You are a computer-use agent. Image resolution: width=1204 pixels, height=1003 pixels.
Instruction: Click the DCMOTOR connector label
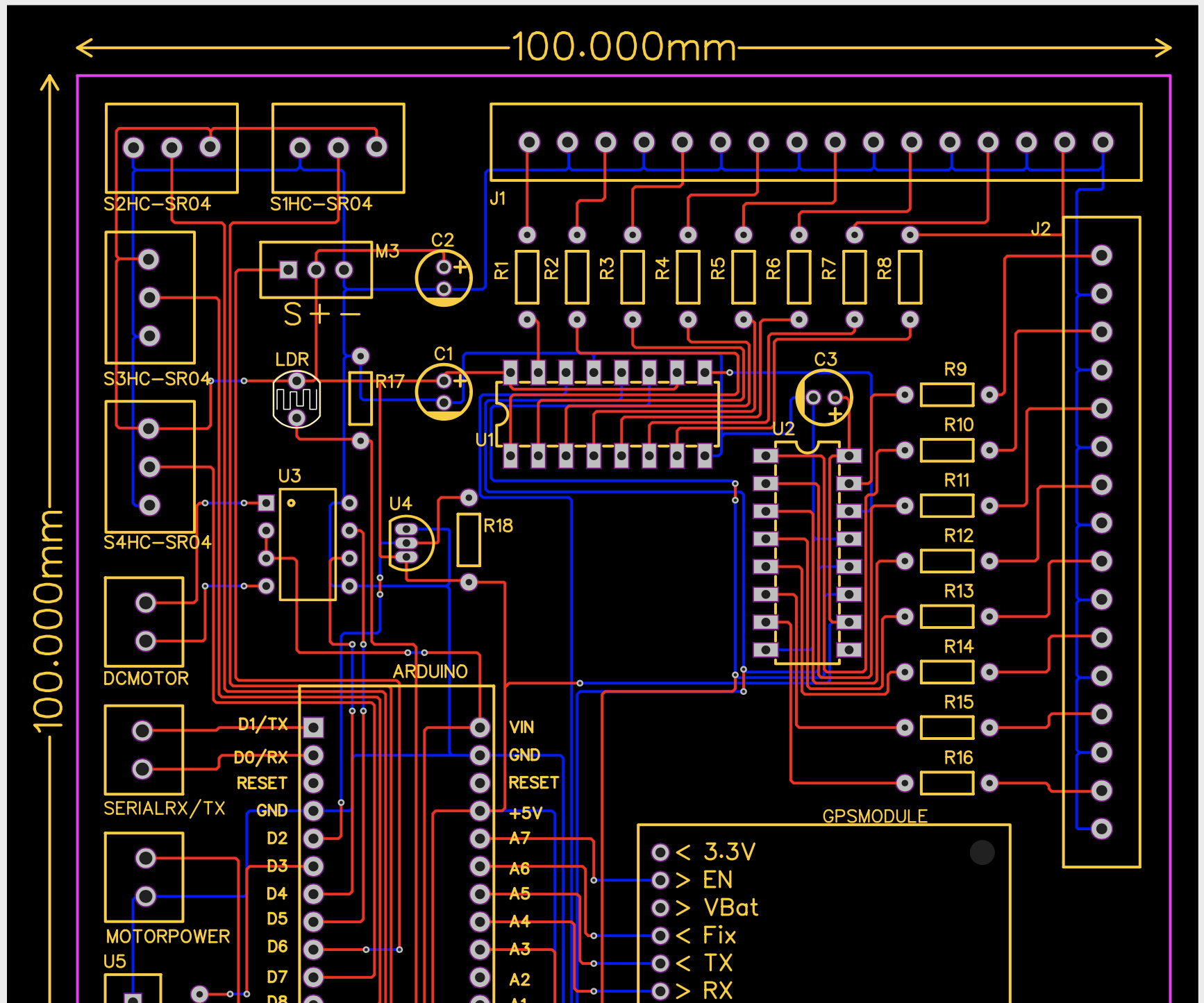(146, 679)
